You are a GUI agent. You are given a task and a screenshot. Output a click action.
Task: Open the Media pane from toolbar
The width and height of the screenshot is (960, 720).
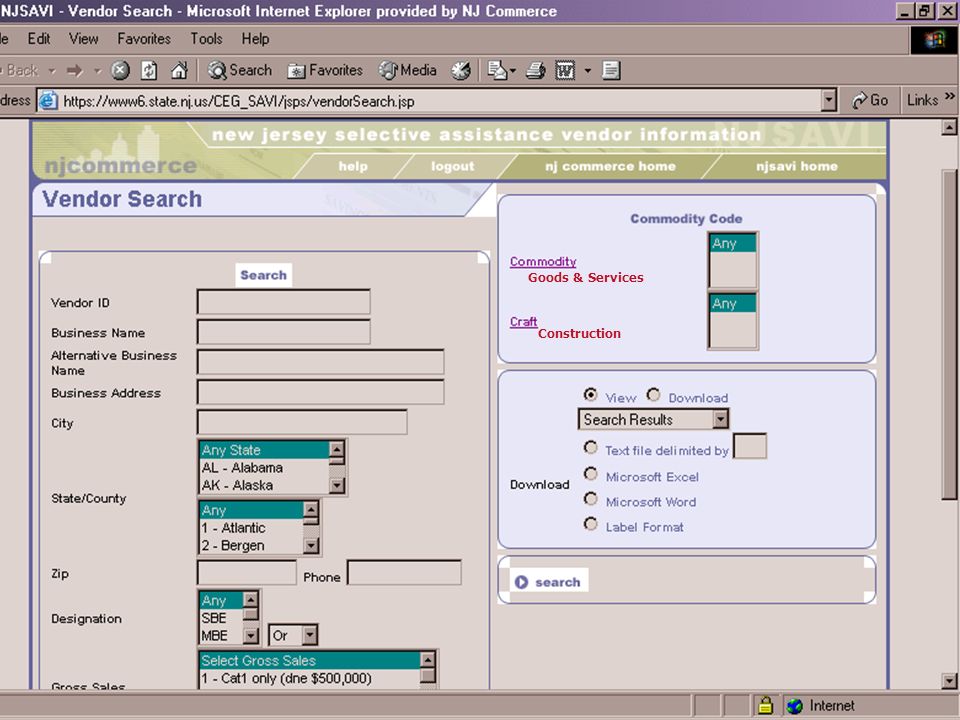coord(408,71)
